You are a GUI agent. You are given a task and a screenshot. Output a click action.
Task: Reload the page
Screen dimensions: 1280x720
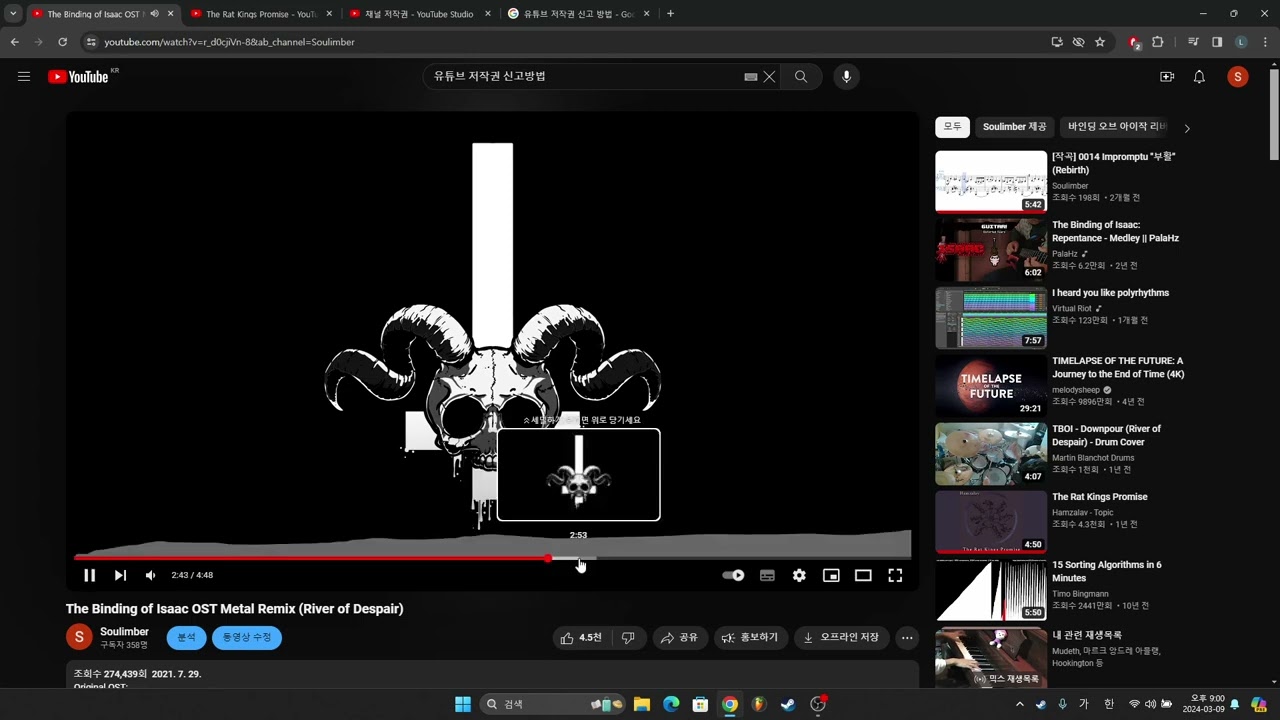click(62, 42)
